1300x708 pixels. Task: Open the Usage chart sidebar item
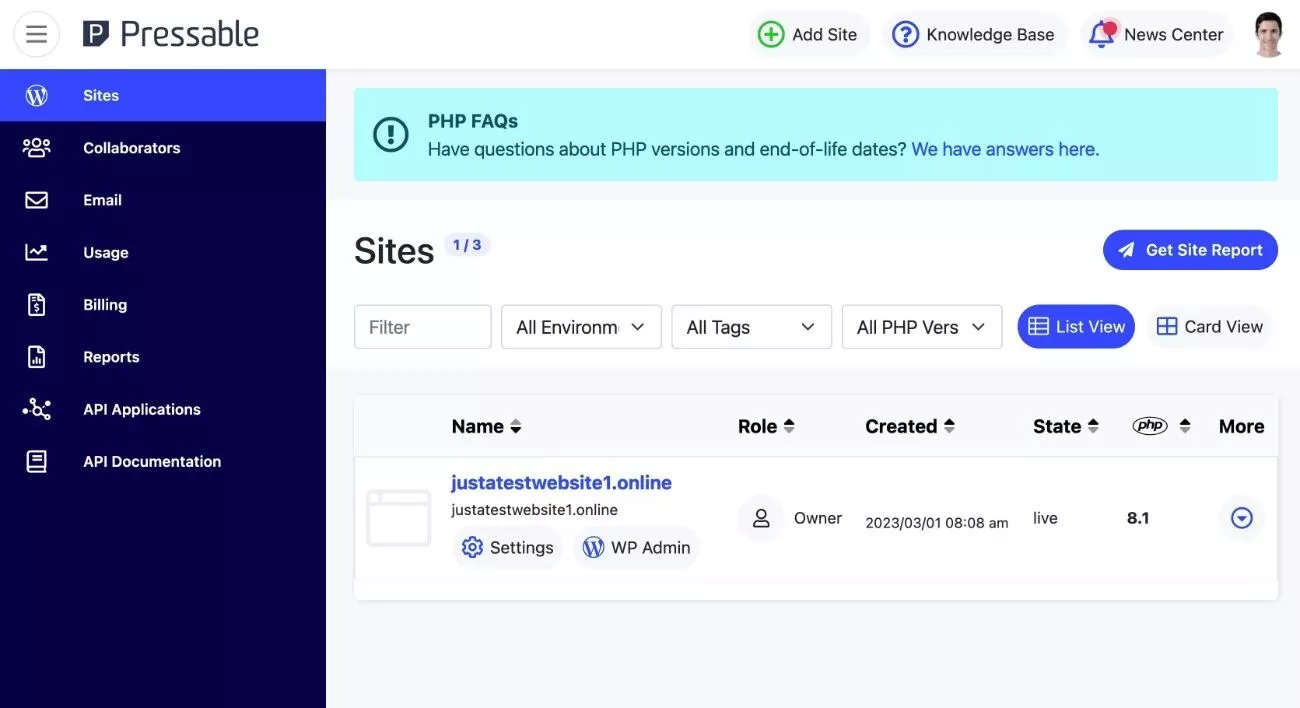105,253
